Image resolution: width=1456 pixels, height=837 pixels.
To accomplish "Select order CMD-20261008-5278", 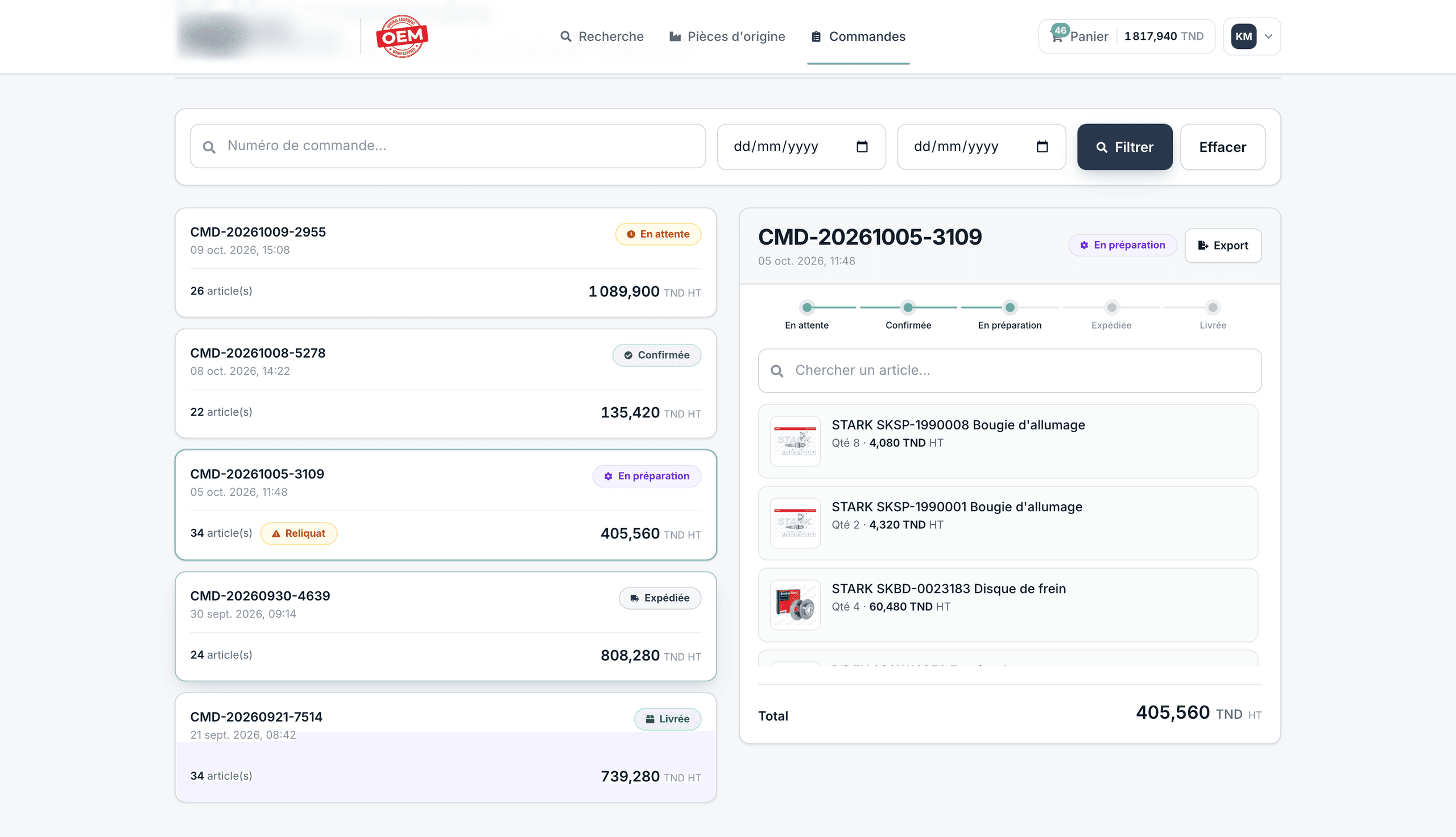I will coord(445,383).
